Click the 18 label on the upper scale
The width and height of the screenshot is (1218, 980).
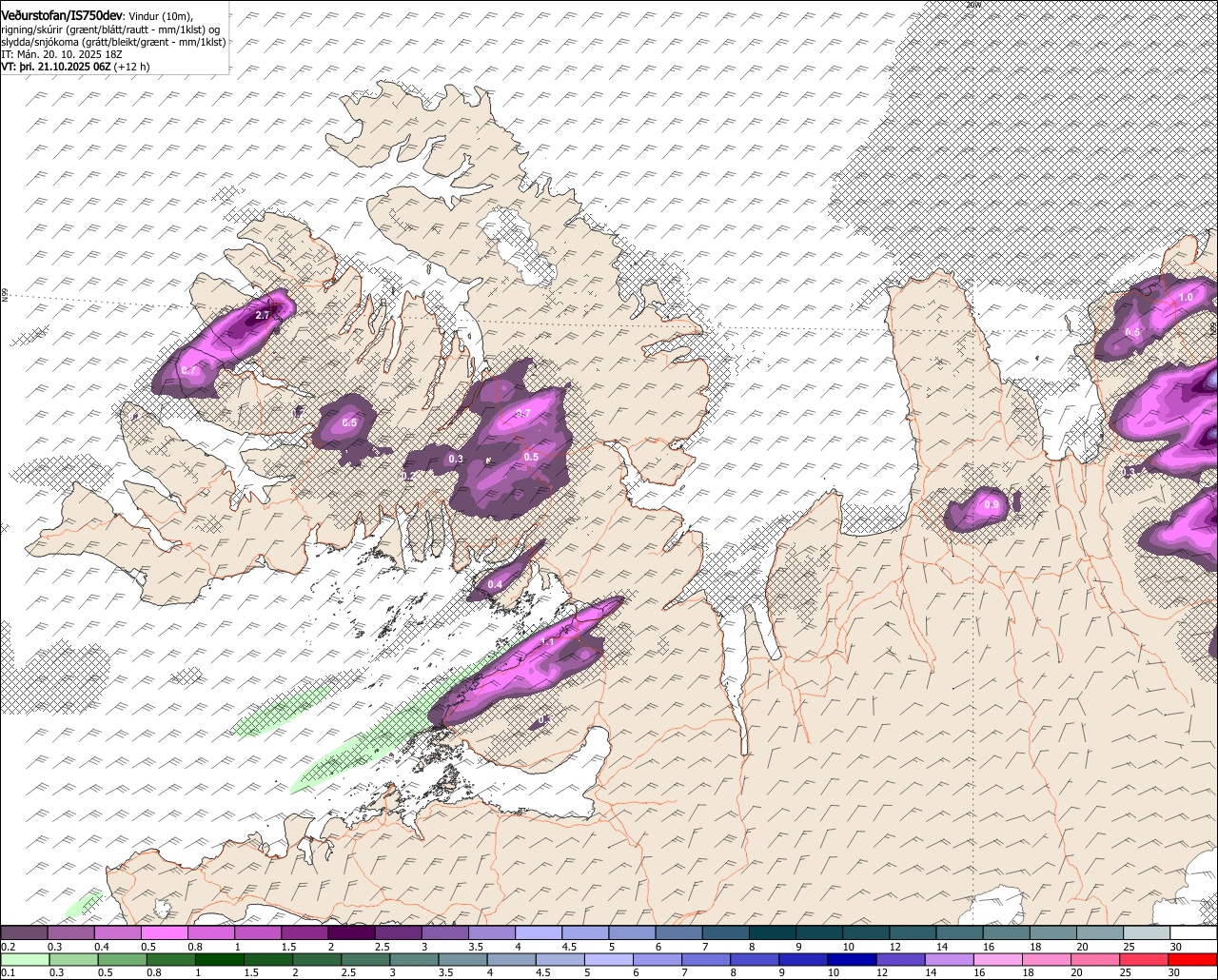(1036, 947)
